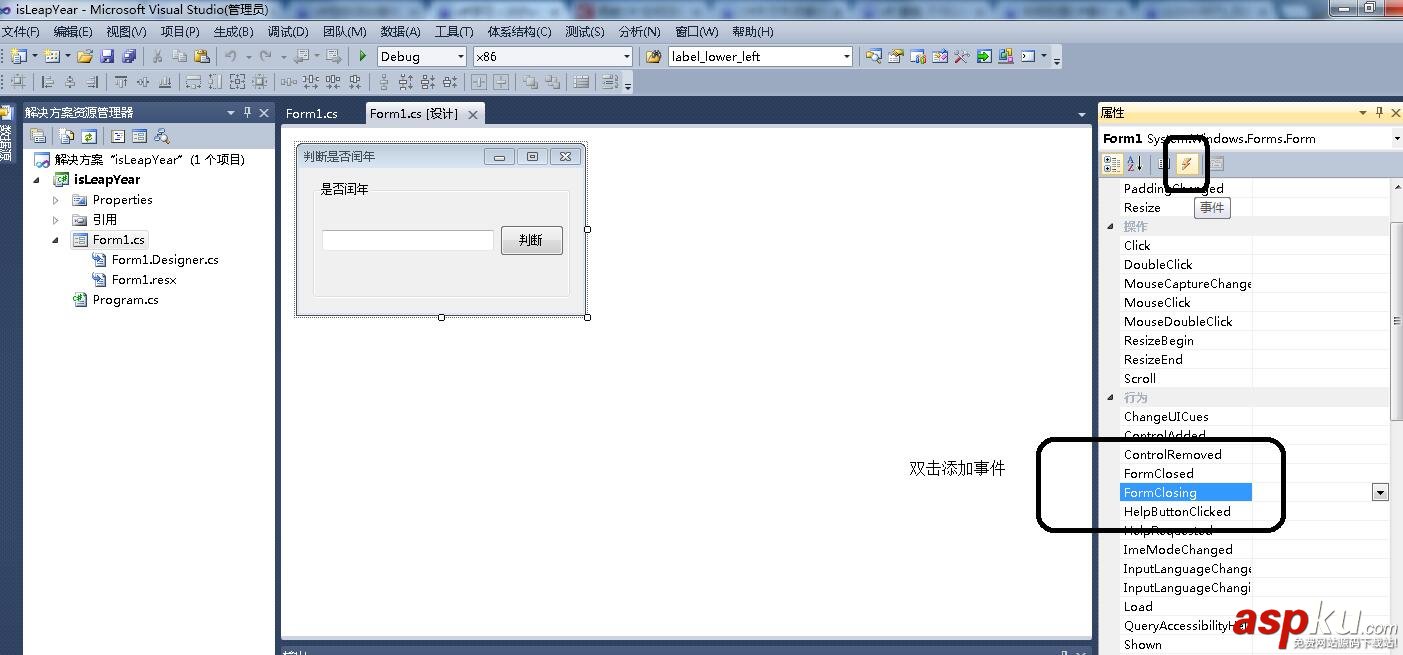The height and width of the screenshot is (655, 1403).
Task: Select the Events lightning bolt icon in Properties
Action: pos(1185,163)
